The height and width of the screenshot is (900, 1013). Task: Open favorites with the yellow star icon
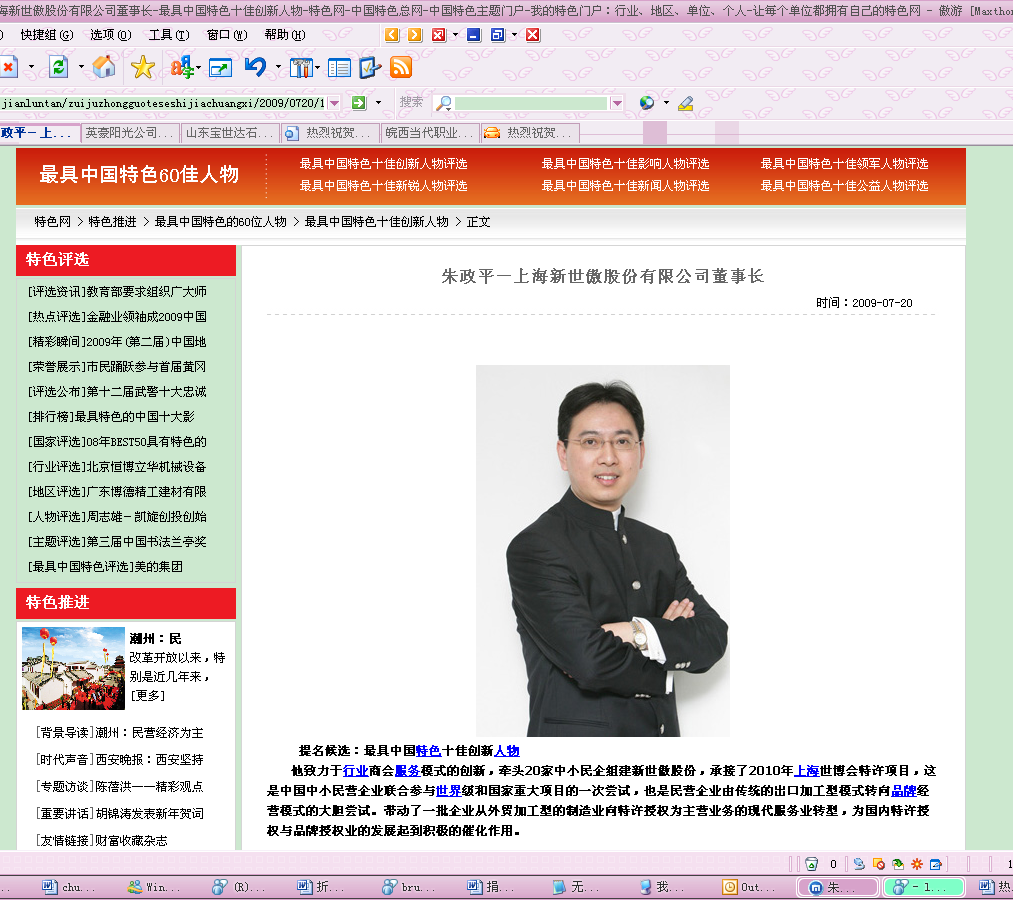(x=143, y=67)
